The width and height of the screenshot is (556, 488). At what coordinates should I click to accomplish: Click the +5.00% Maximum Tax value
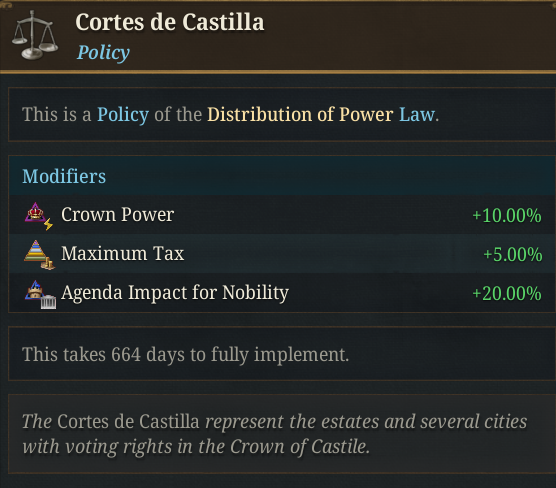pyautogui.click(x=513, y=254)
